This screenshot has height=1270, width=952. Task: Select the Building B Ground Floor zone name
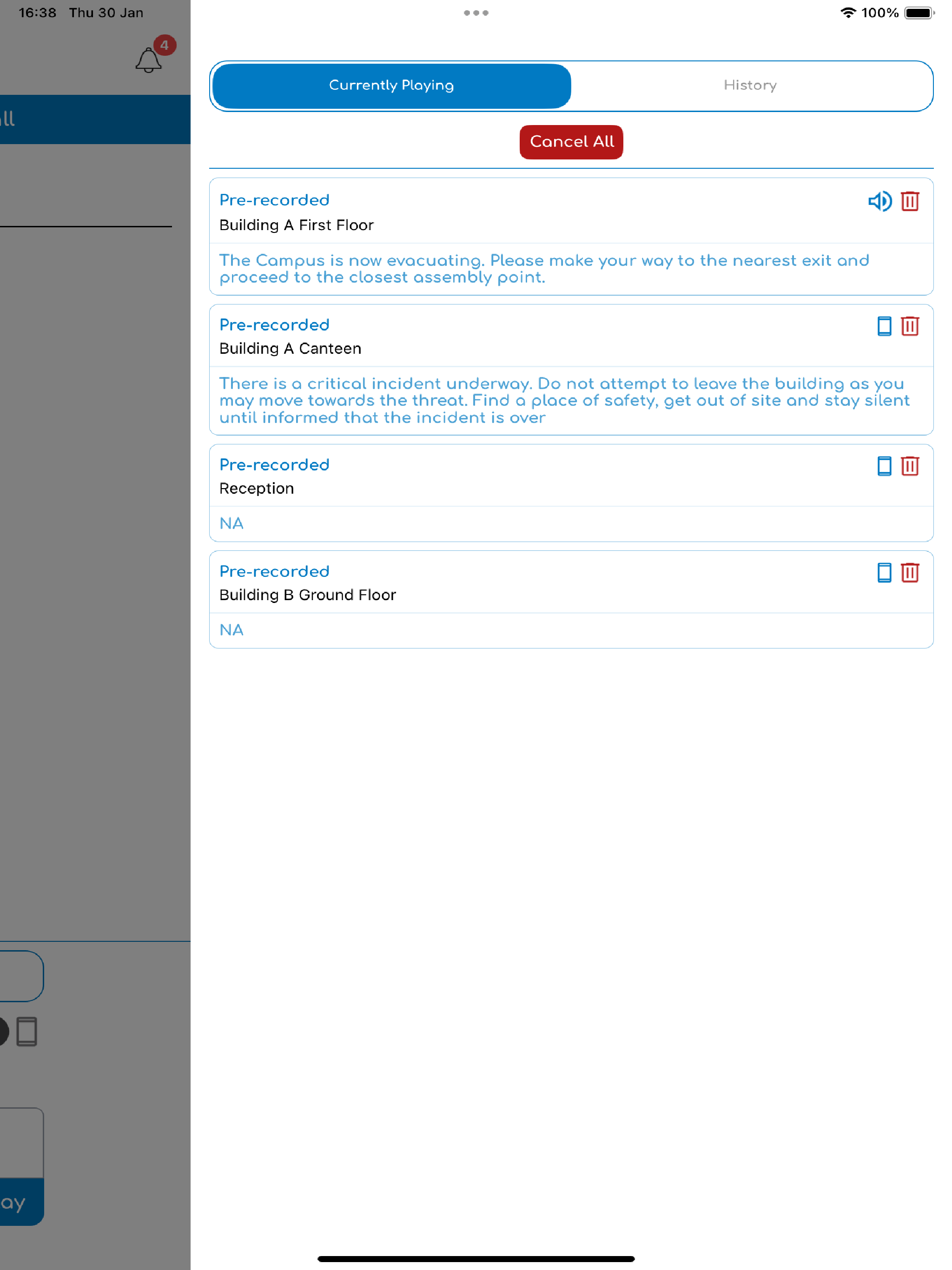308,595
